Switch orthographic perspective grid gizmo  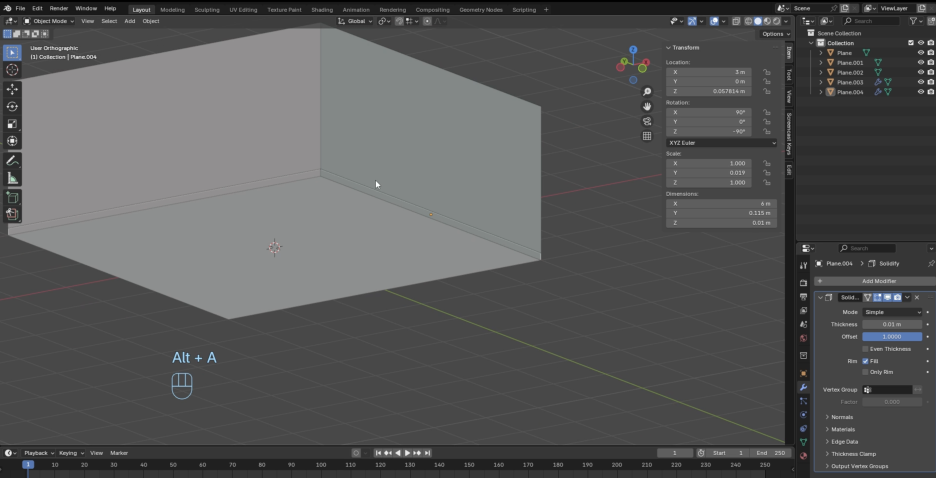pos(646,136)
